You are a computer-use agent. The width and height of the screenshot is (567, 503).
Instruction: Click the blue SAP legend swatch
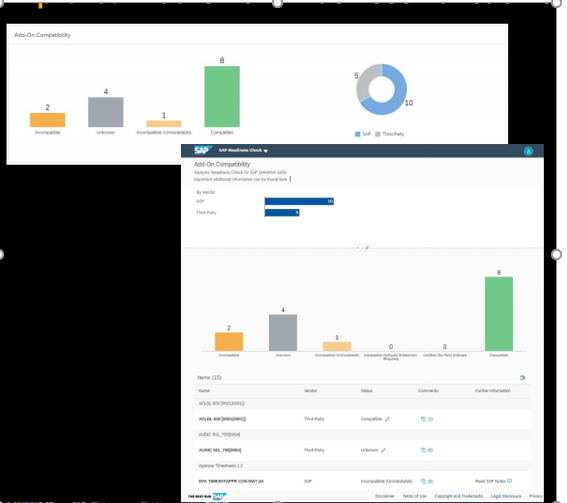(358, 134)
